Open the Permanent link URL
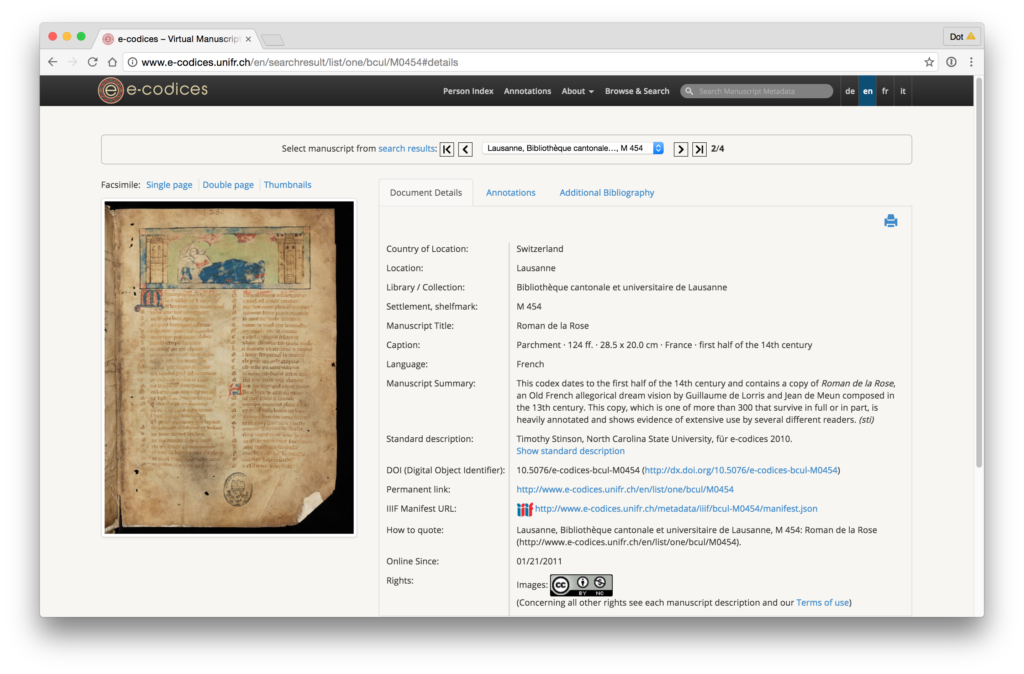This screenshot has width=1024, height=674. point(625,489)
